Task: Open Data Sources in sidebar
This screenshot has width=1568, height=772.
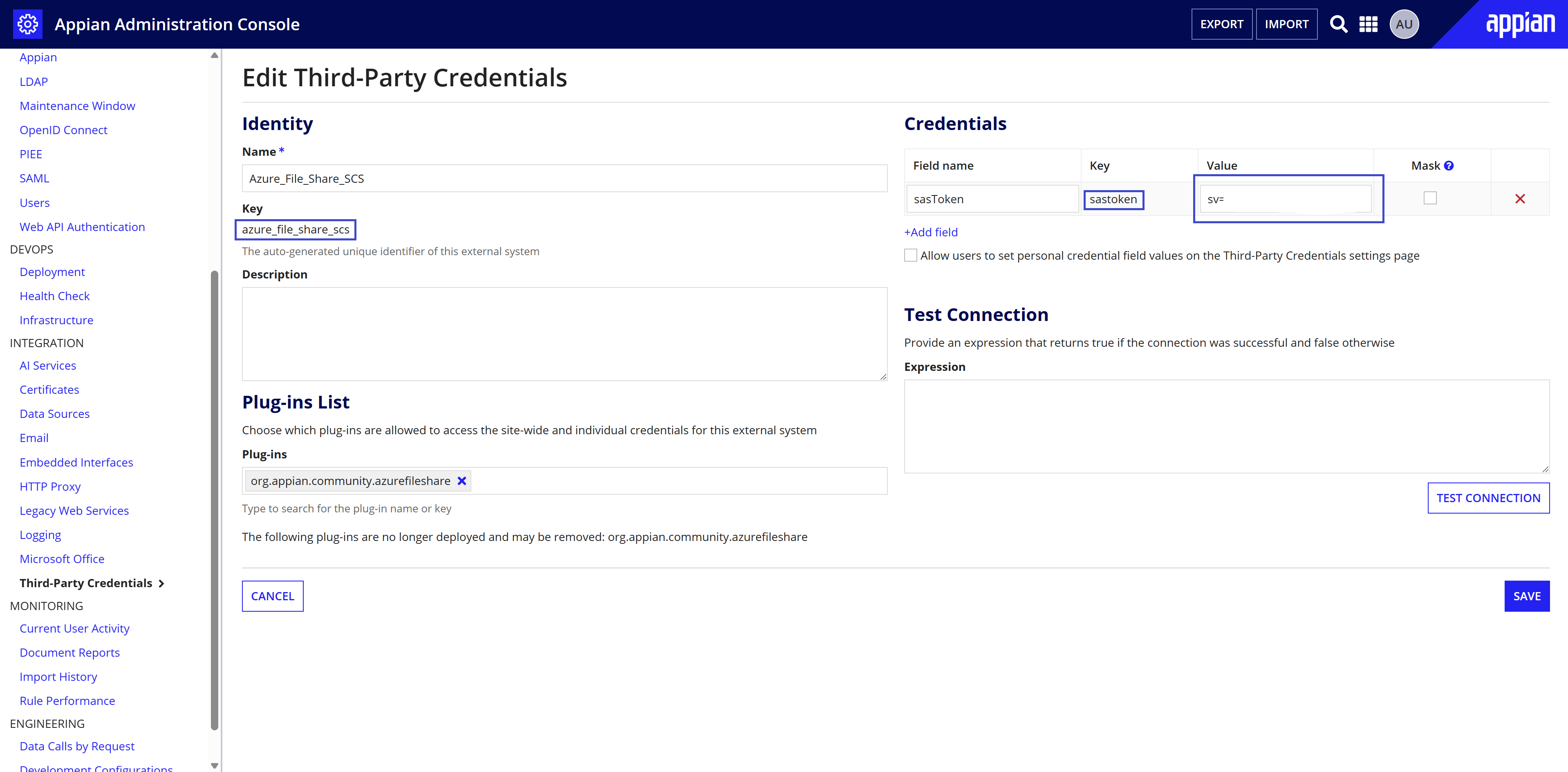Action: (54, 414)
